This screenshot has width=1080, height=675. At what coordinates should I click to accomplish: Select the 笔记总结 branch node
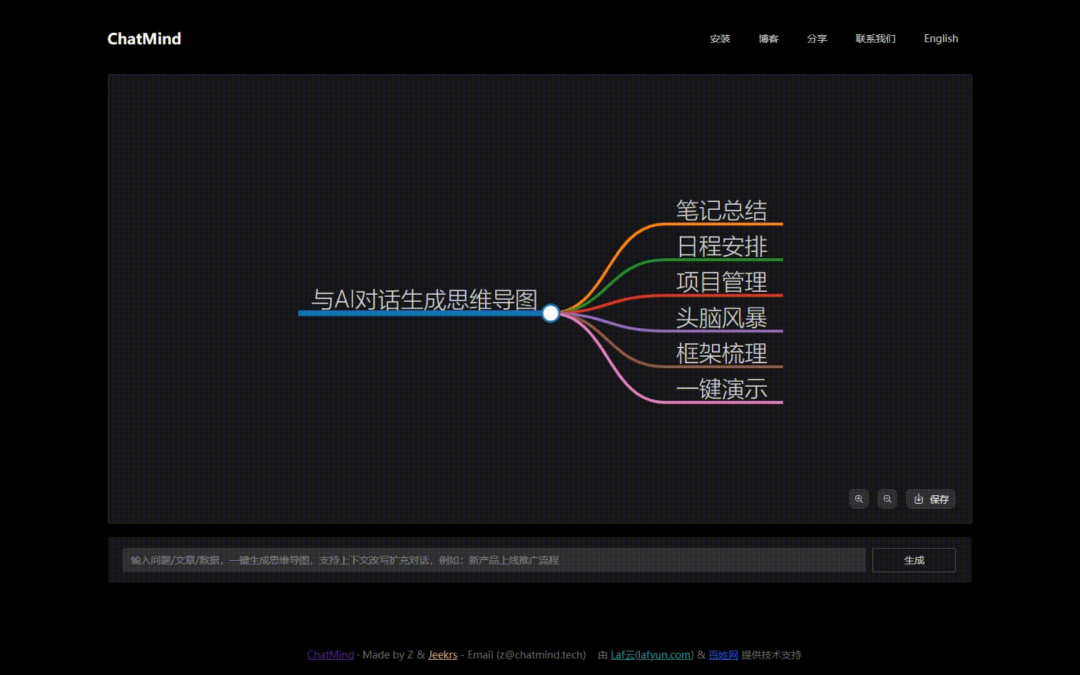click(721, 210)
